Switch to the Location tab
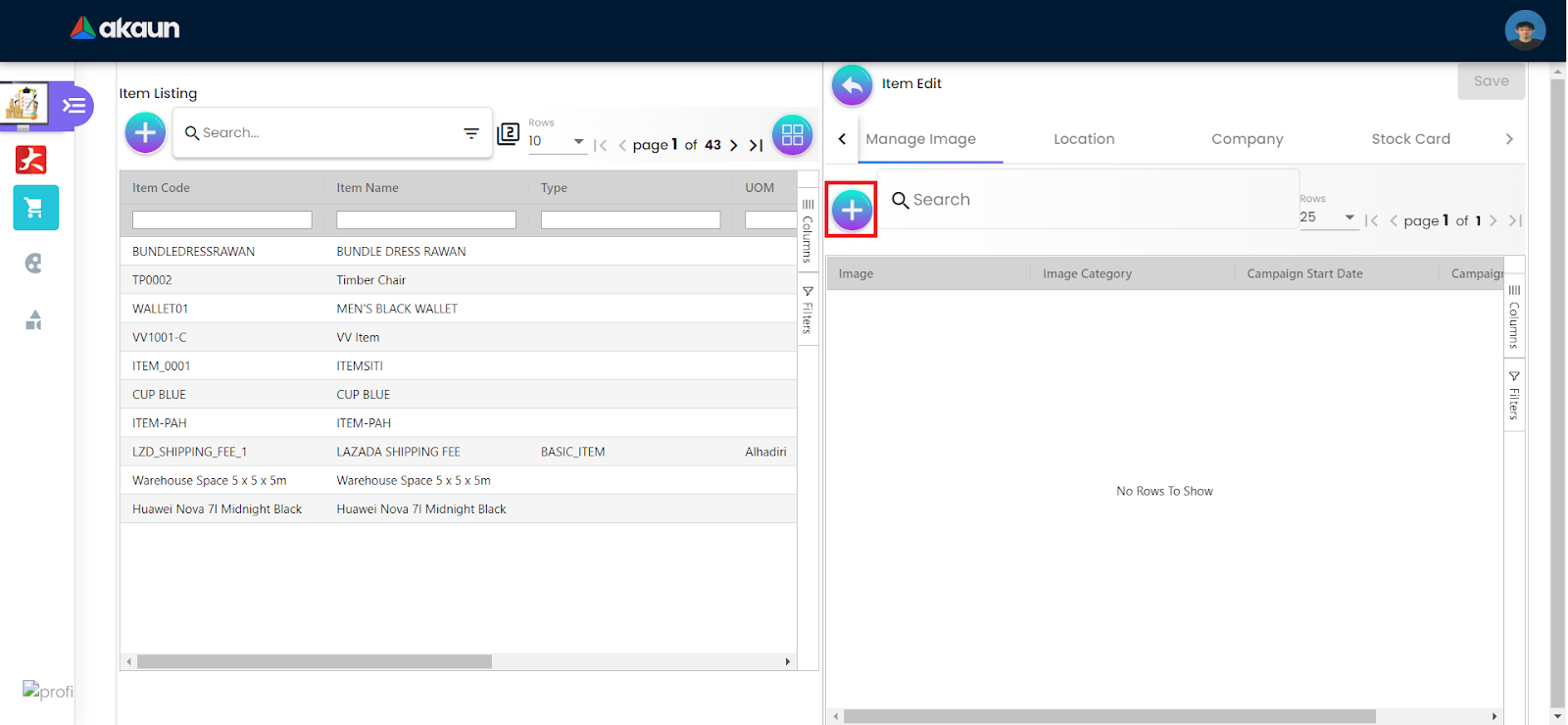 (x=1084, y=139)
